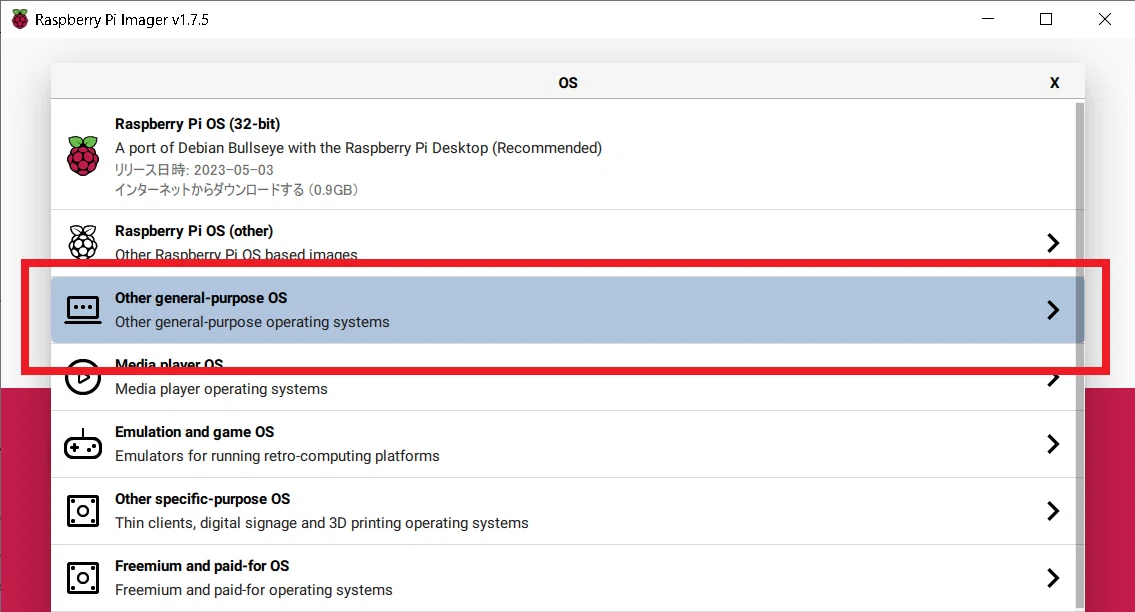
Task: Expand the Emulation and game OS chevron
Action: (x=1053, y=444)
